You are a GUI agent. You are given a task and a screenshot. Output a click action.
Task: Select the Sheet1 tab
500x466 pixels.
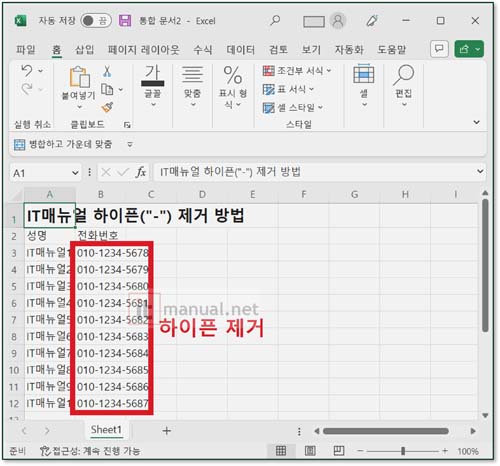point(106,430)
